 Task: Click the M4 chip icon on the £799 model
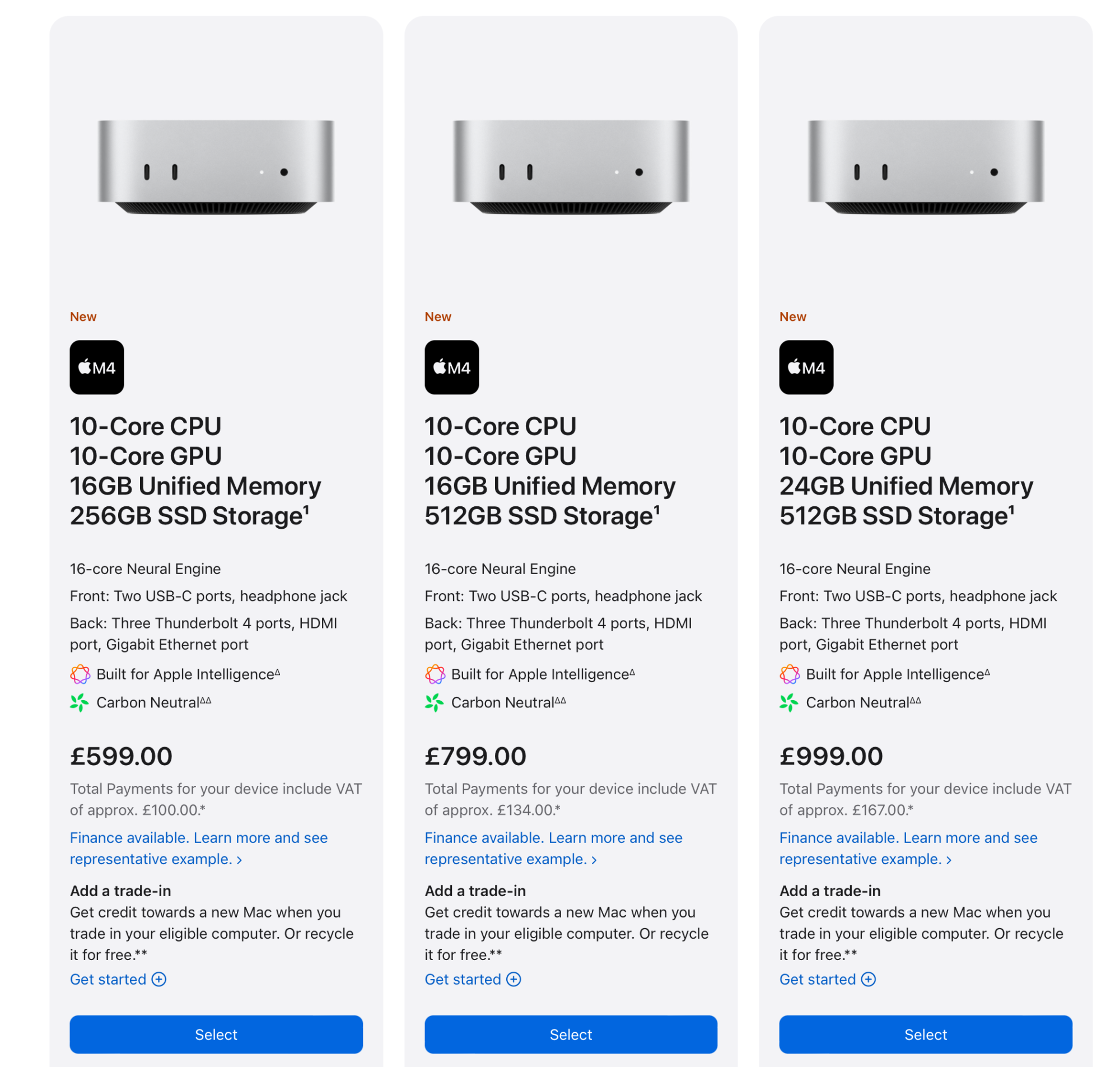pos(451,367)
